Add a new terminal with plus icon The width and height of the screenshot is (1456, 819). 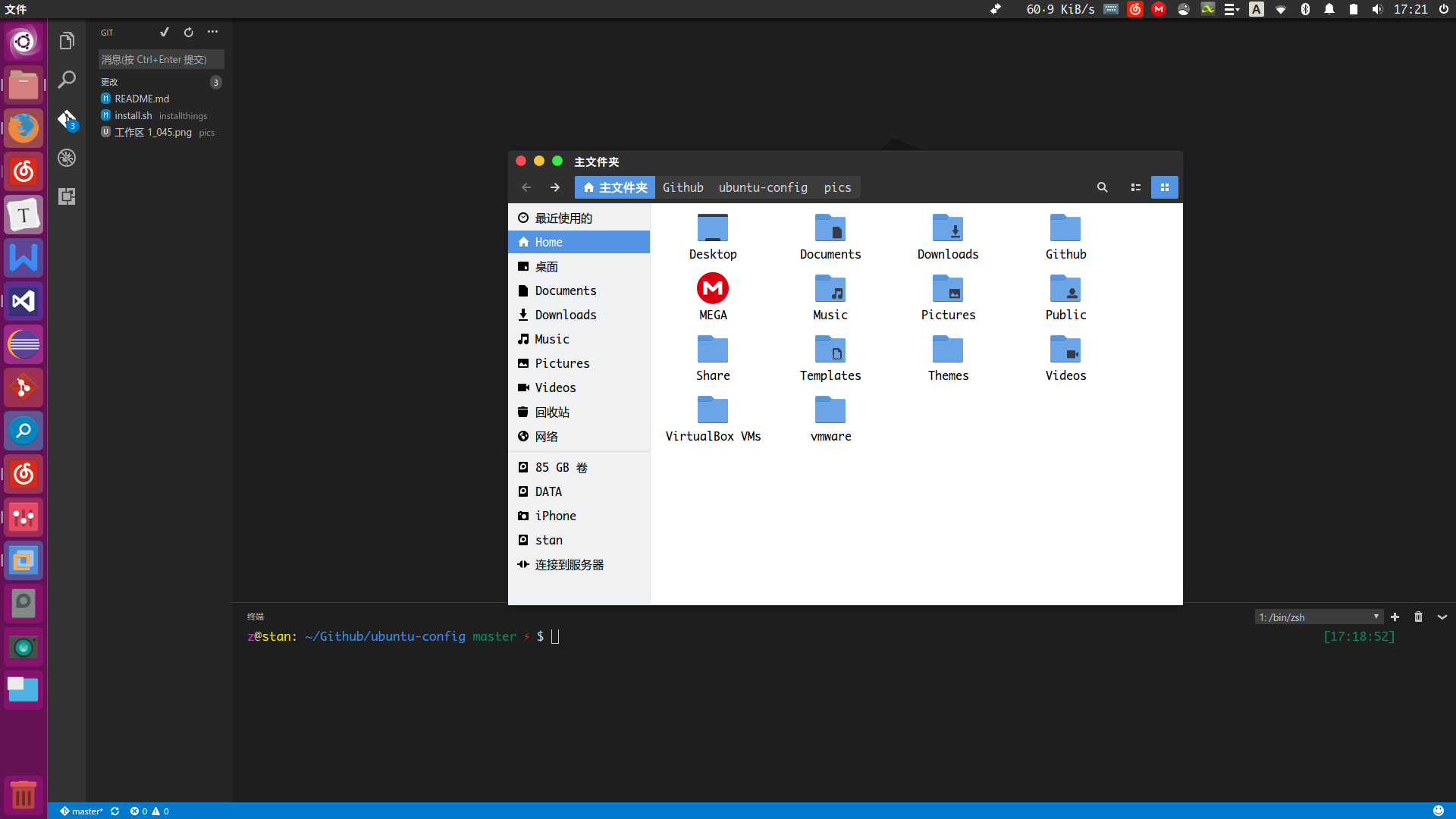click(1395, 617)
